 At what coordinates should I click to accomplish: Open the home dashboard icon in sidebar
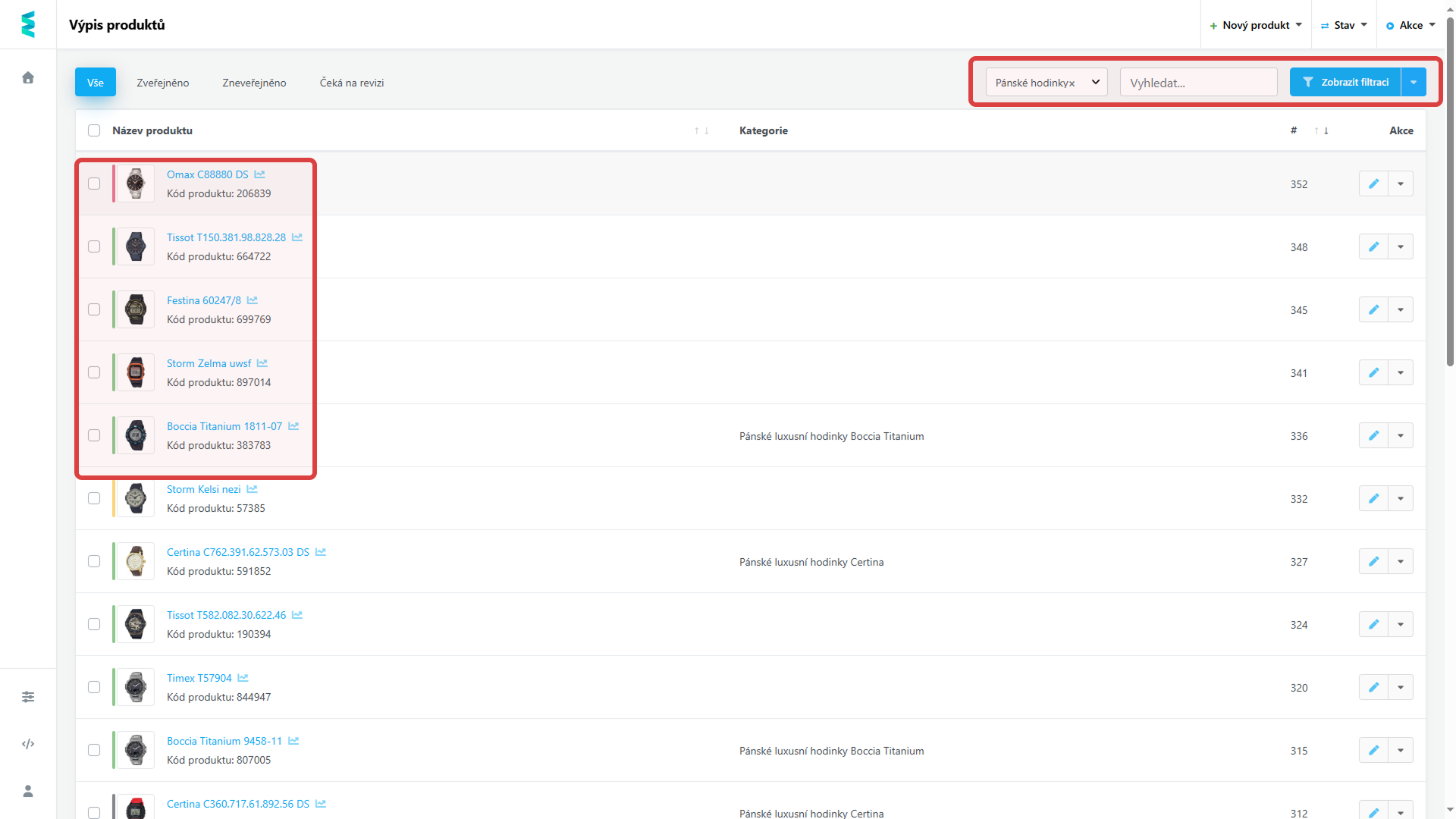tap(28, 77)
